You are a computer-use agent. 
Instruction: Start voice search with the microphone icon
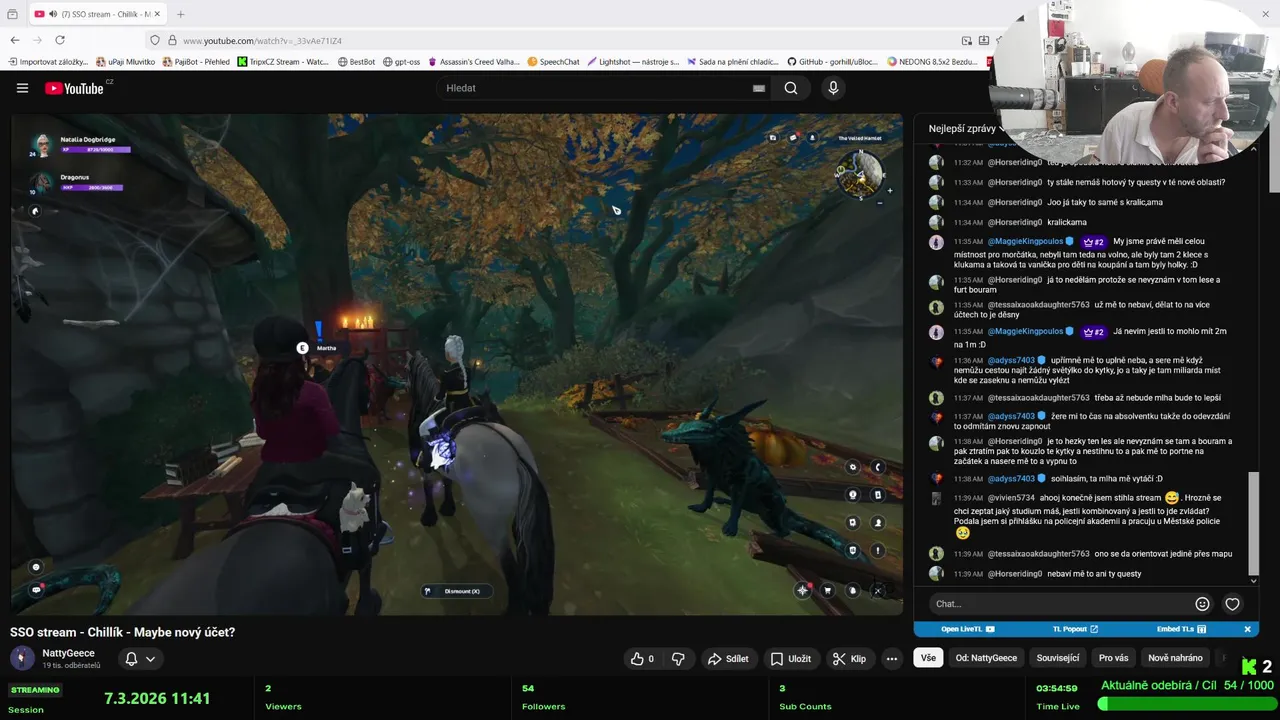833,88
